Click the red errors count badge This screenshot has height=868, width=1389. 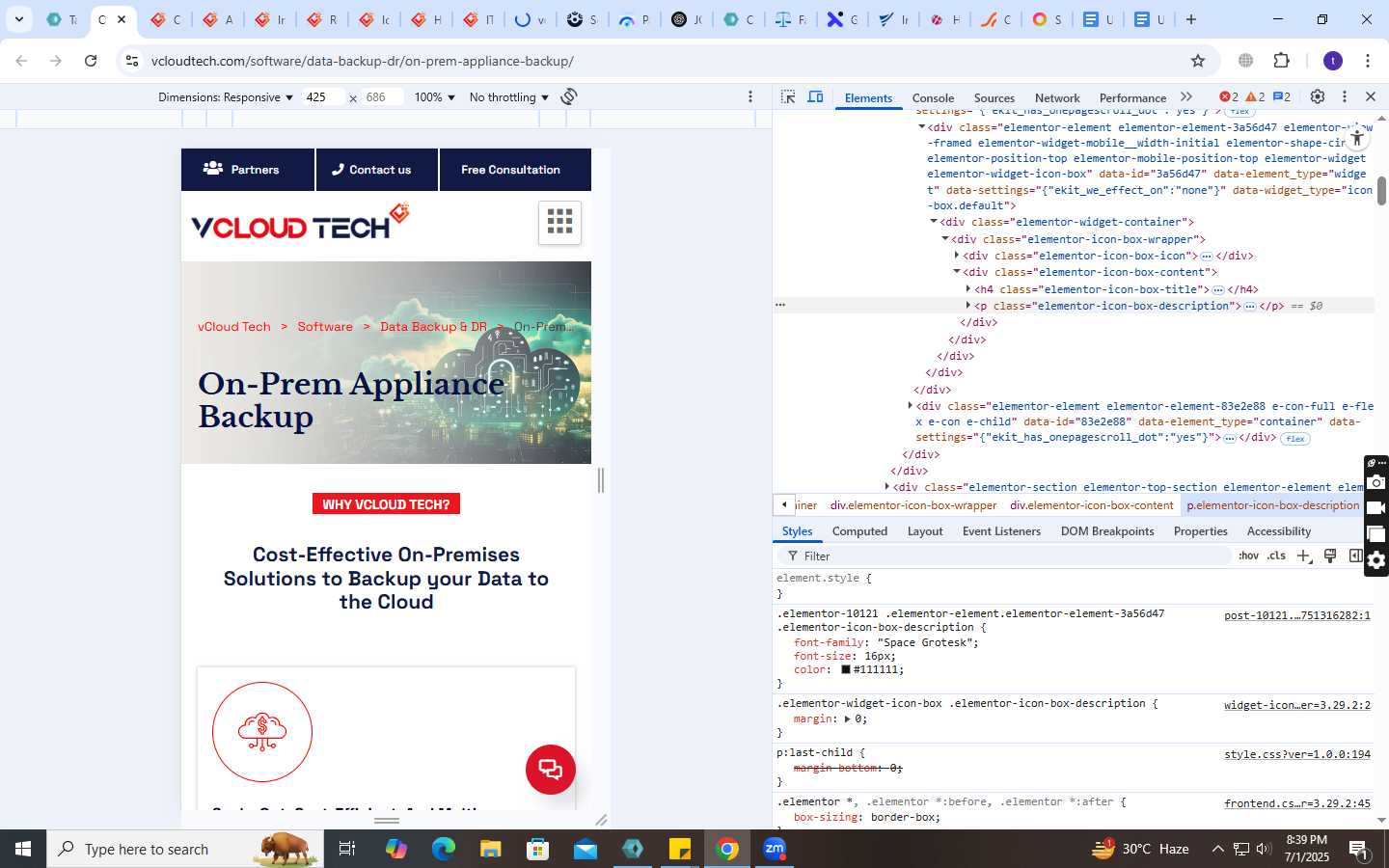[x=1229, y=96]
